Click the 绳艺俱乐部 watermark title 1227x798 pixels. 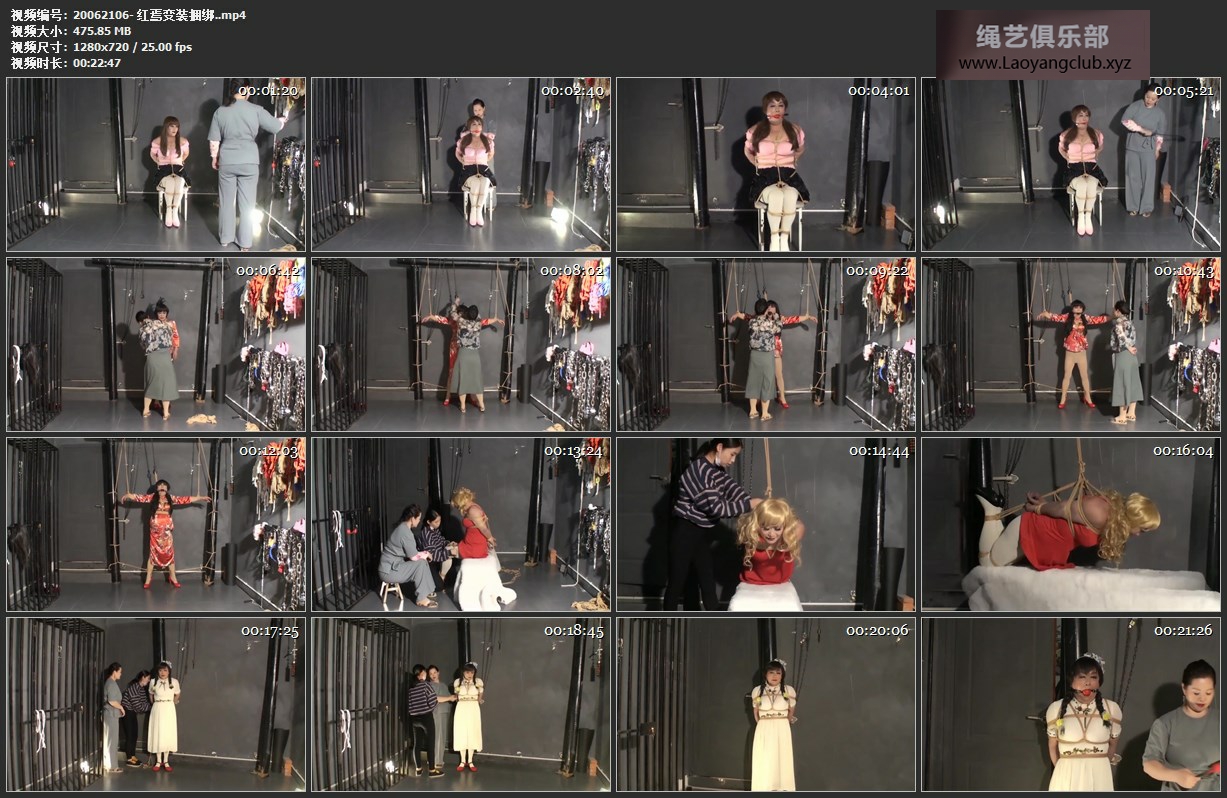tap(1042, 36)
